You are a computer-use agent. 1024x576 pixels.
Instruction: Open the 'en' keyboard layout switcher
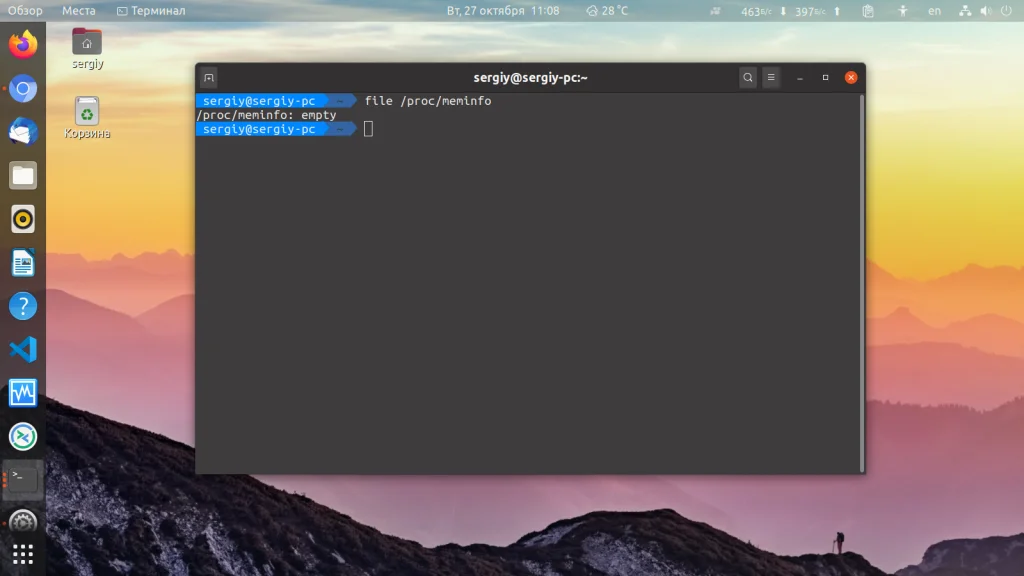pos(933,11)
